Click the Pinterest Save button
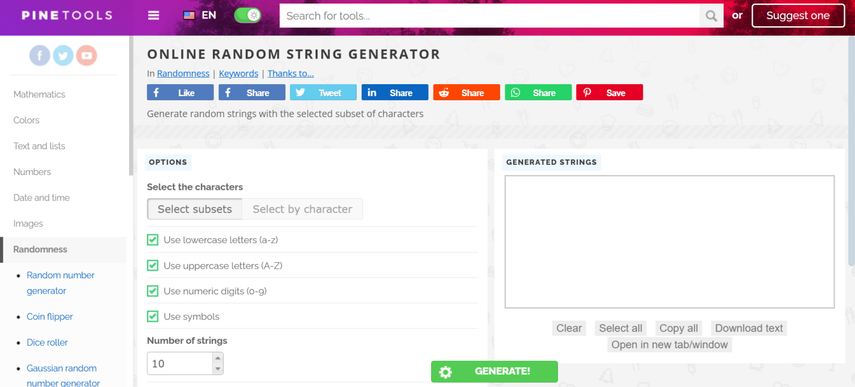The image size is (855, 387). pos(610,93)
